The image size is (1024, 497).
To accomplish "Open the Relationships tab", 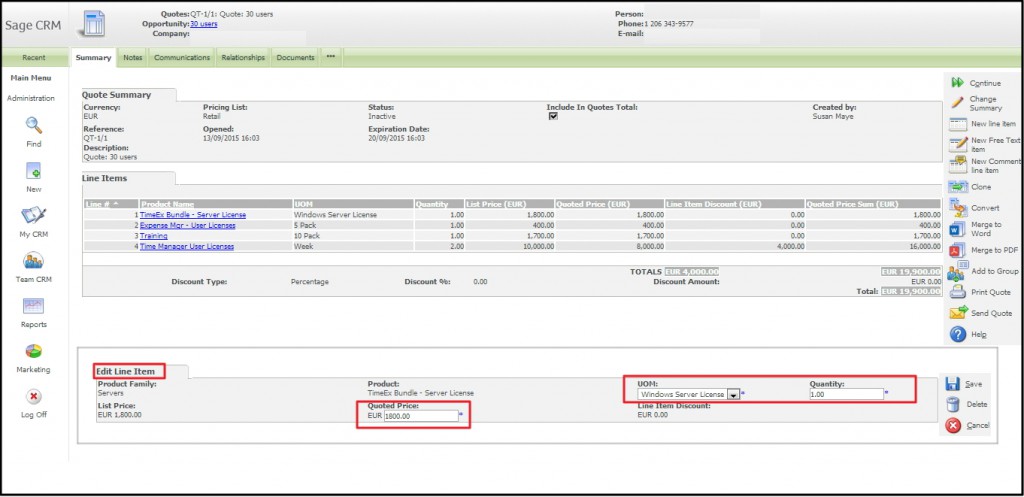I will pos(243,57).
